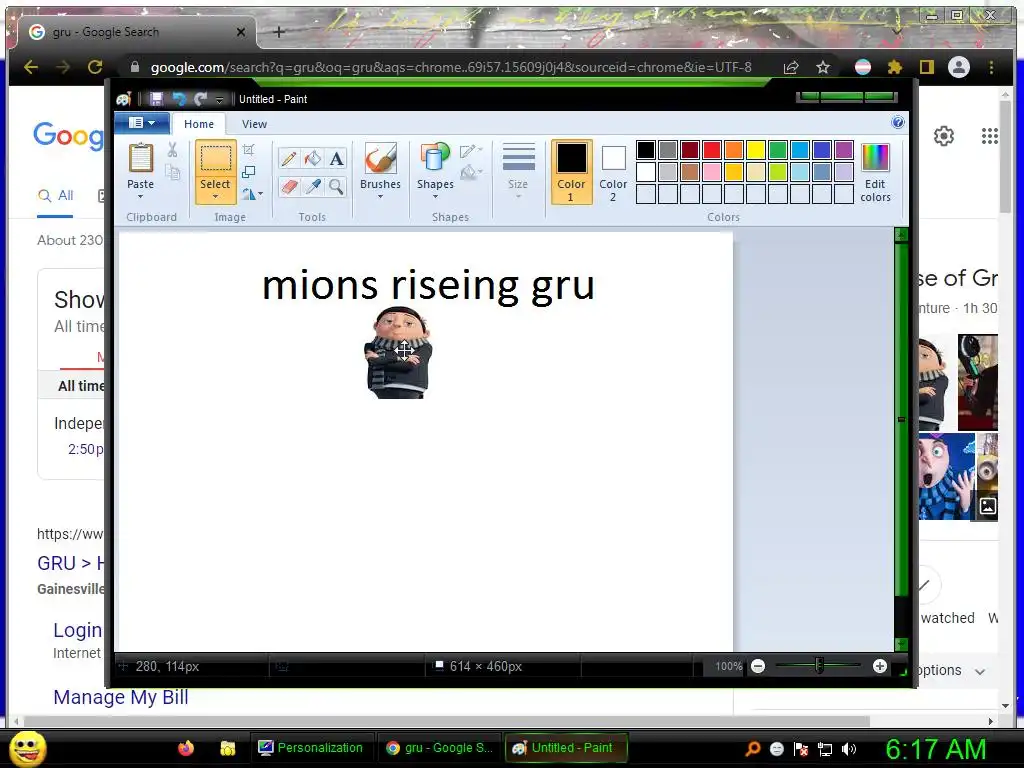Expand the Shapes gallery dropdown

point(435,197)
